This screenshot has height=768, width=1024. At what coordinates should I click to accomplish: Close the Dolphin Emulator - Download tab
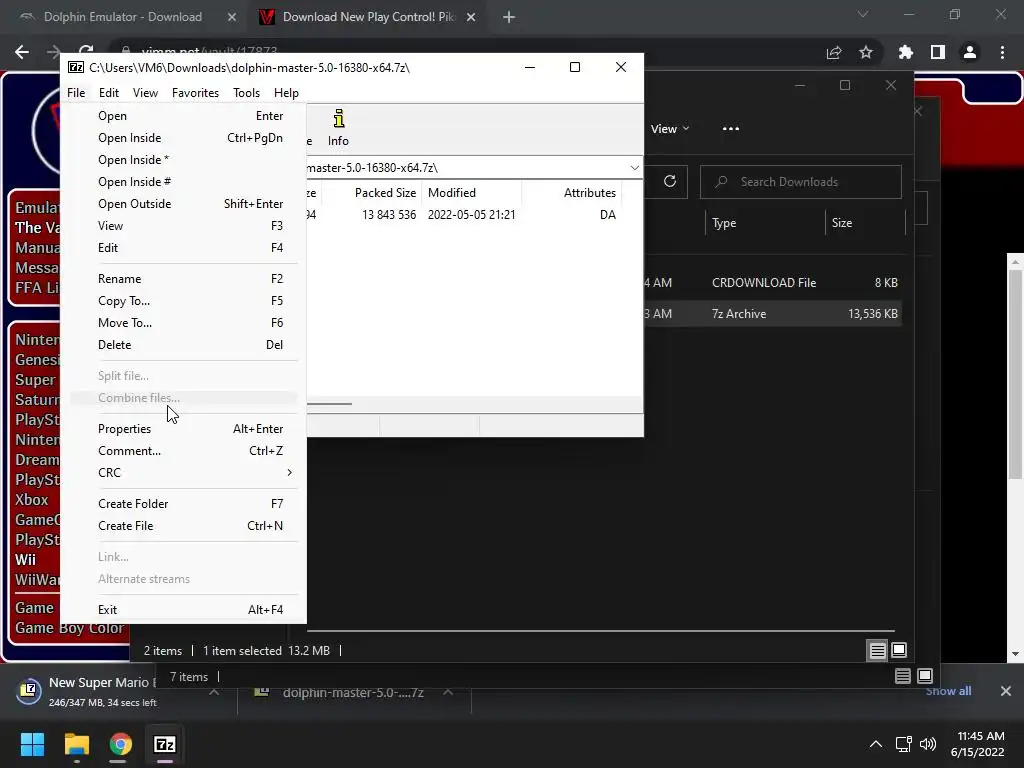pos(232,17)
